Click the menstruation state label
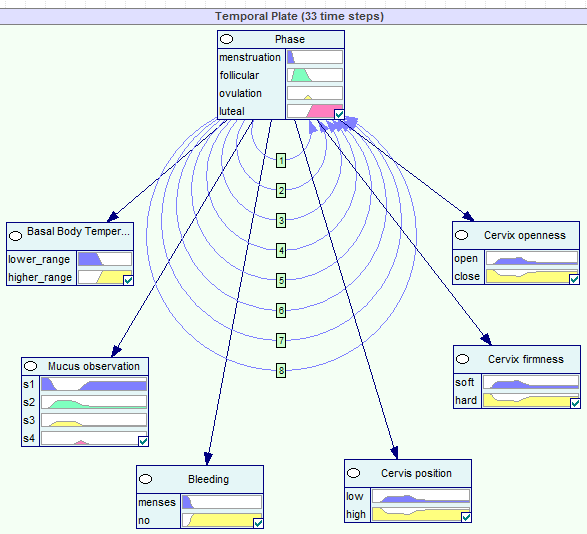587x534 pixels. (x=250, y=57)
